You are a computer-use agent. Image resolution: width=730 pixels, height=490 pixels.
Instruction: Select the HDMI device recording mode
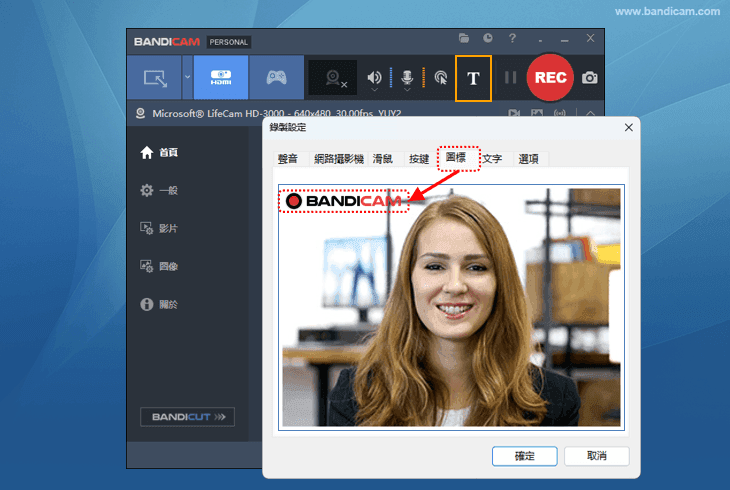[221, 78]
